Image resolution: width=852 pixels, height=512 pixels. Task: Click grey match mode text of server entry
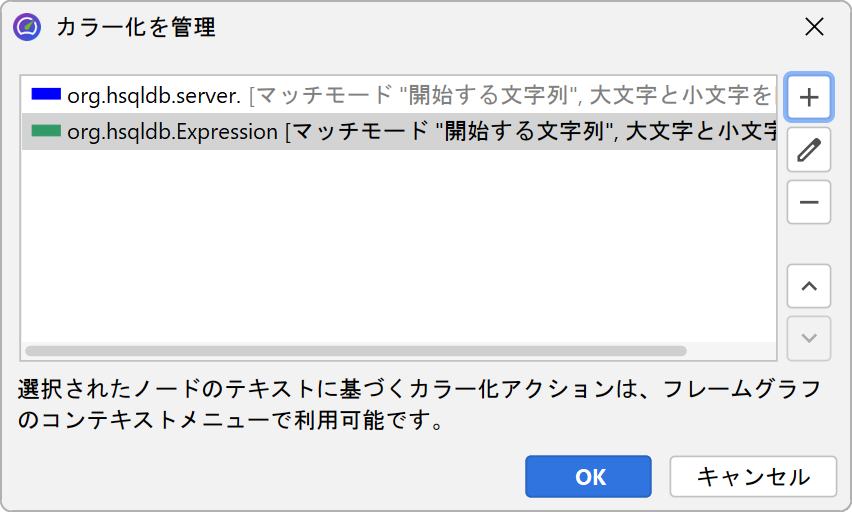tap(510, 96)
